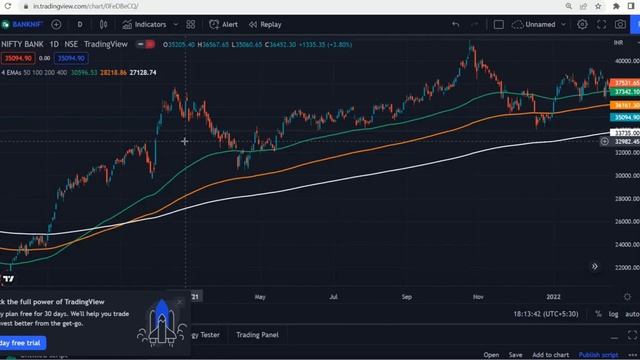Open the indicator templates grid icon

191,24
